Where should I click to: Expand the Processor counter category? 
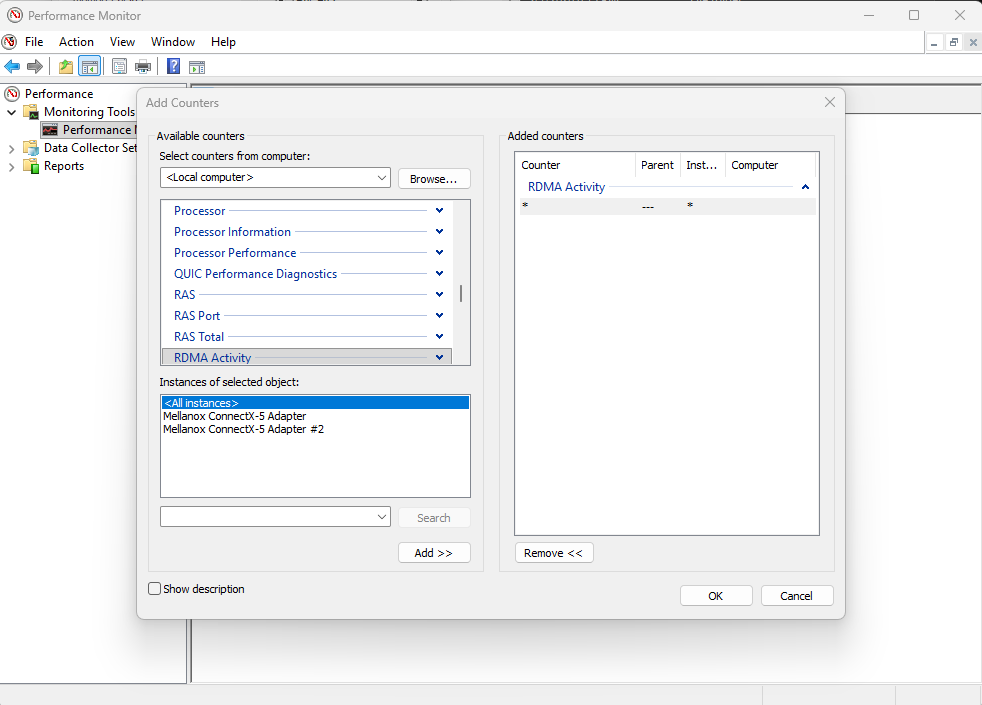coord(439,211)
